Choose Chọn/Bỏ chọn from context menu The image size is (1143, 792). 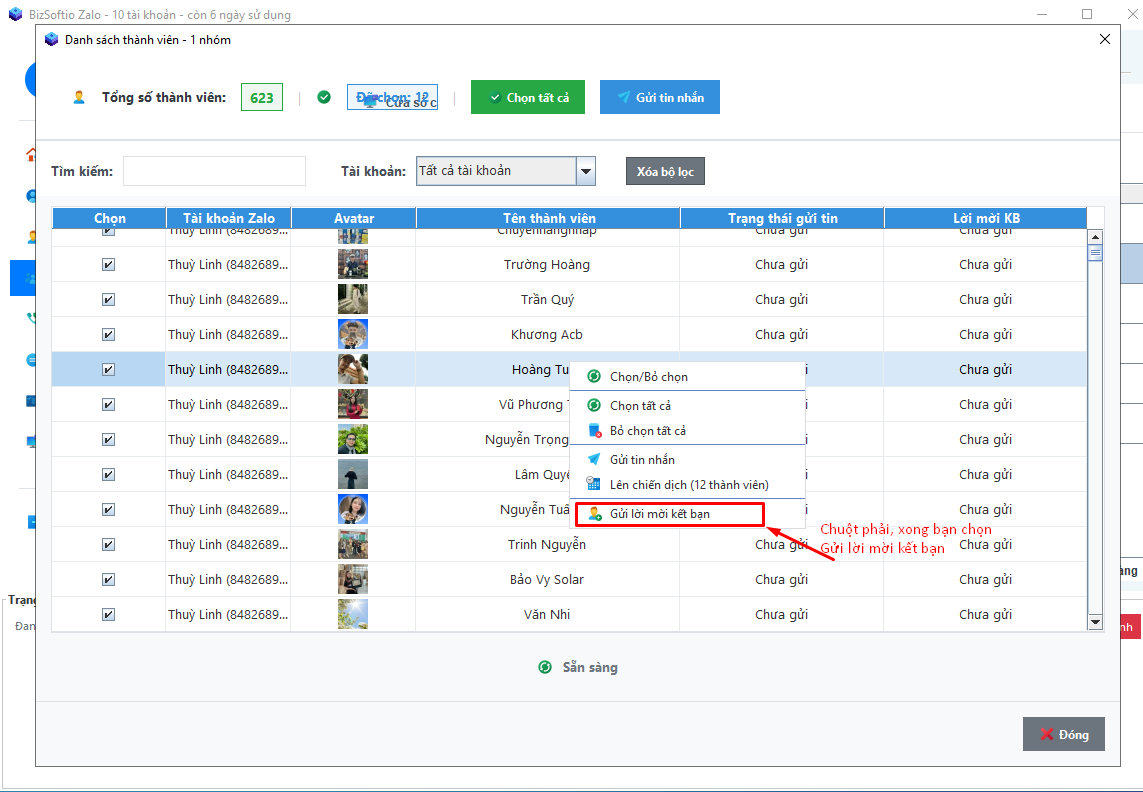click(648, 377)
